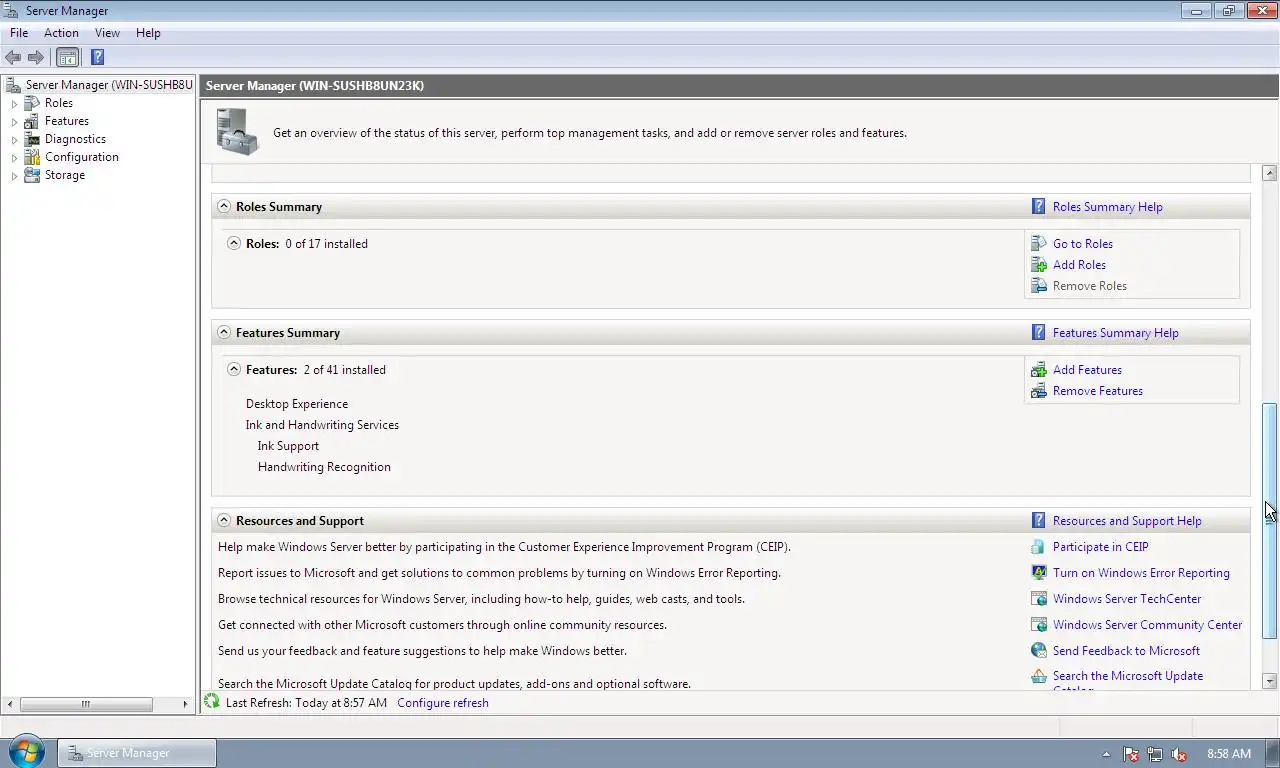Click the Forward arrow toolbar icon

tap(36, 57)
